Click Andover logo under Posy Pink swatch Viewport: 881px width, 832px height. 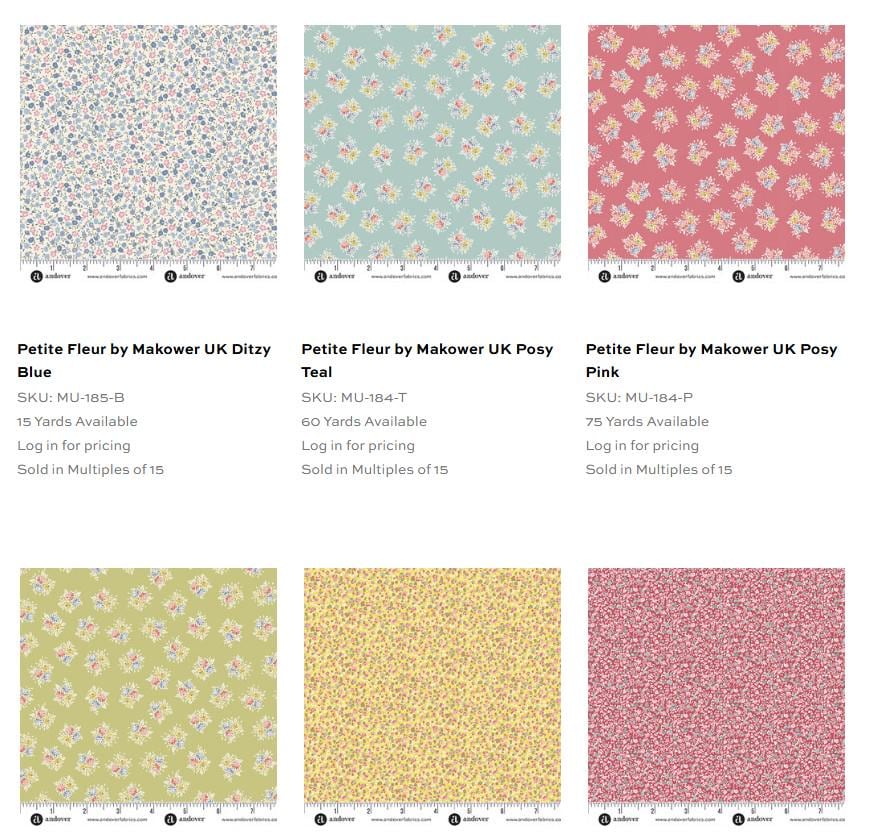[619, 276]
